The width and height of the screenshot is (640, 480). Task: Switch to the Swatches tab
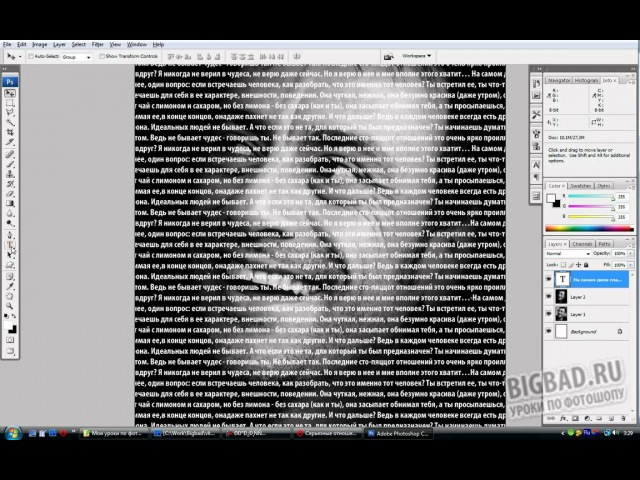tap(580, 186)
